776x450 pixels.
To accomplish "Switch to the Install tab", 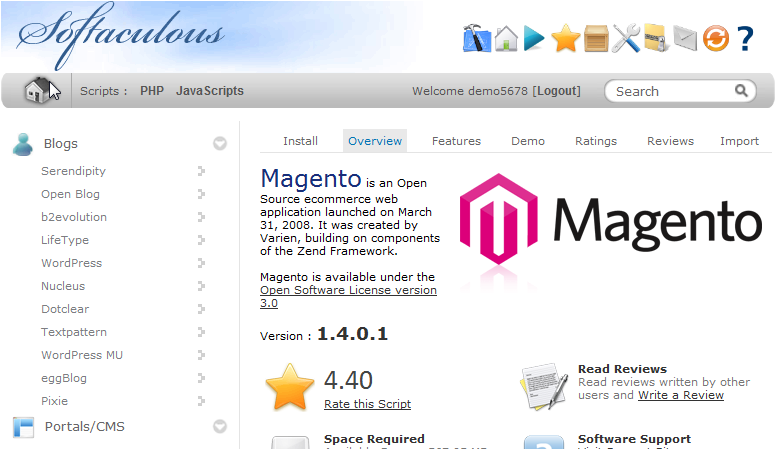I will 300,141.
